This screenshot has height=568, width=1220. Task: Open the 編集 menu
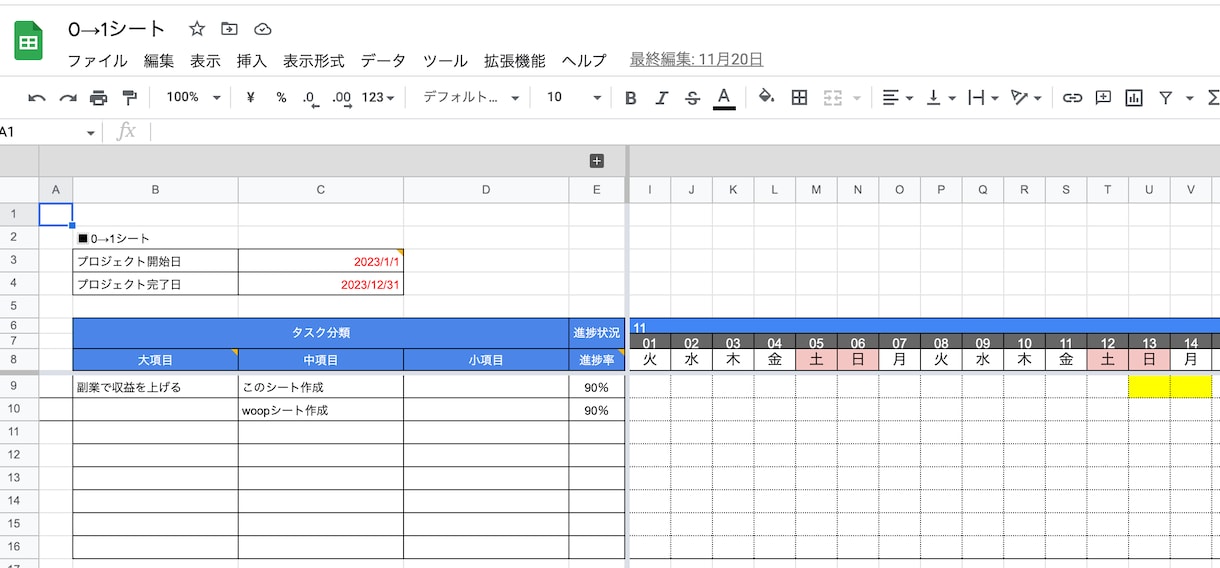pyautogui.click(x=159, y=61)
